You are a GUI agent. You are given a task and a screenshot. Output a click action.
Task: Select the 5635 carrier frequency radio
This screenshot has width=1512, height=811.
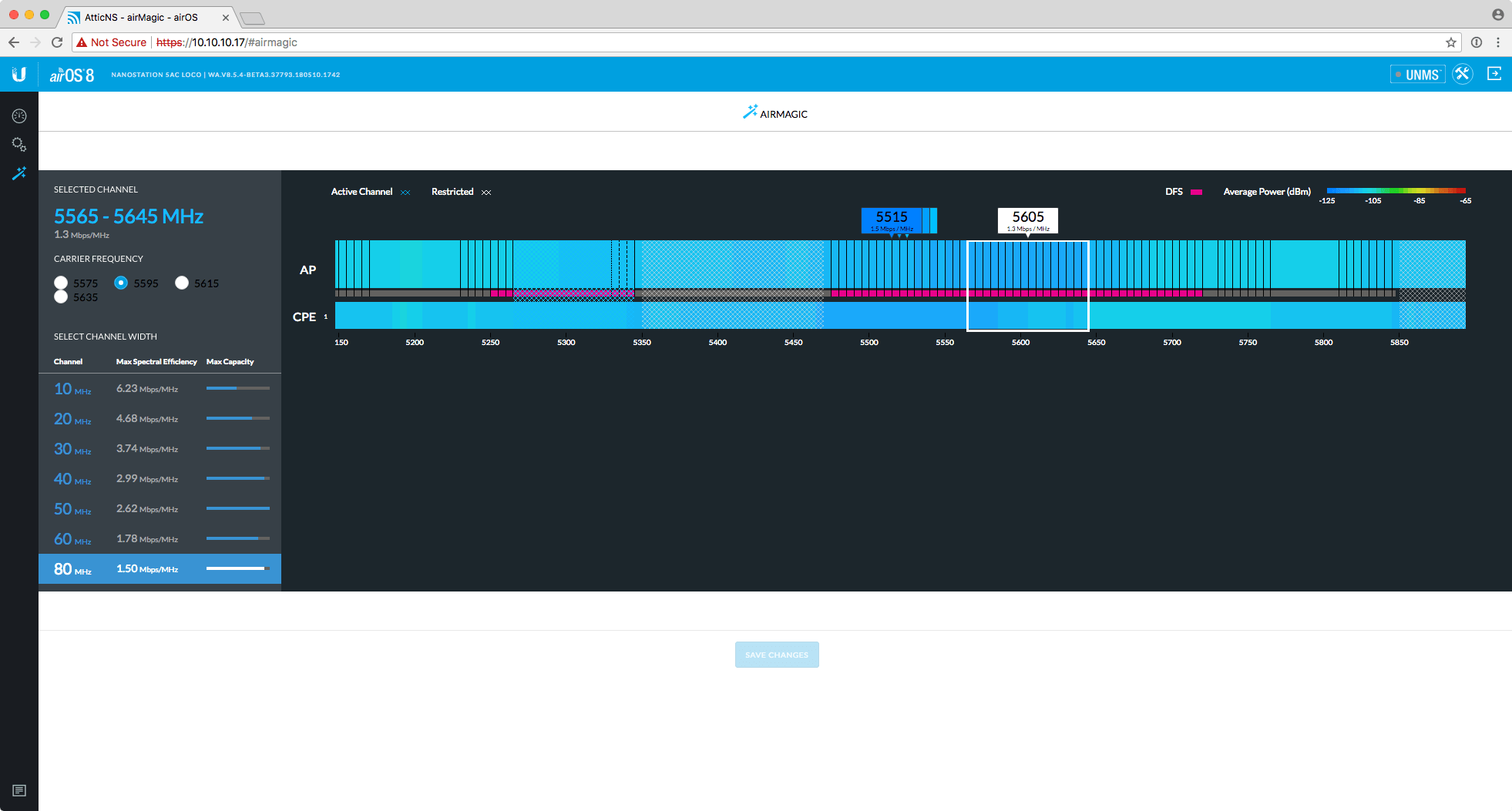click(x=61, y=297)
